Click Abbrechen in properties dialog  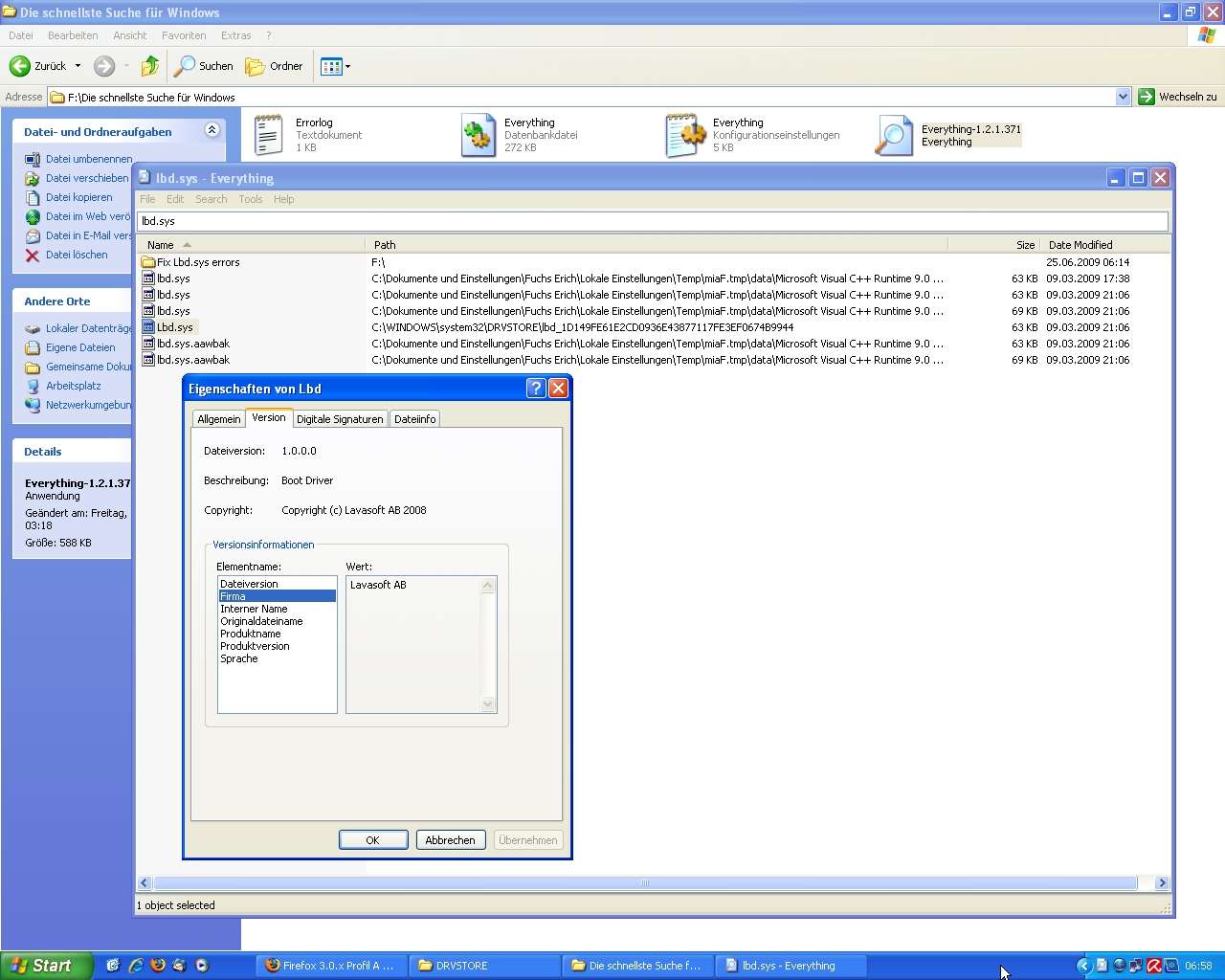(451, 840)
